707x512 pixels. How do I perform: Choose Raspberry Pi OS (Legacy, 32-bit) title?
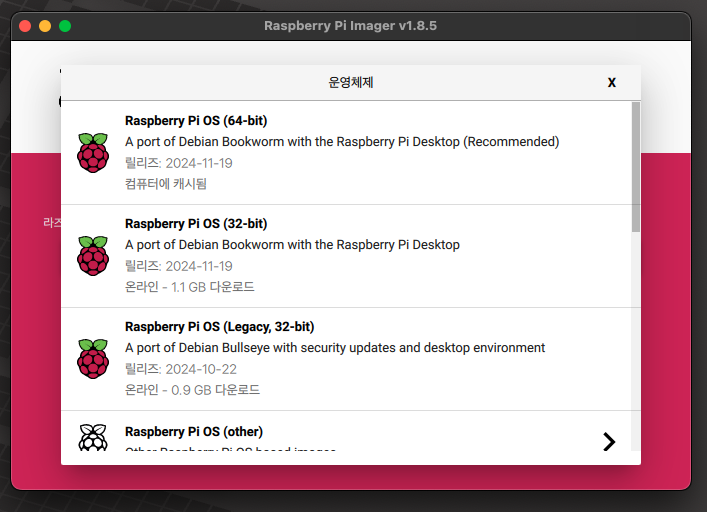click(x=220, y=327)
